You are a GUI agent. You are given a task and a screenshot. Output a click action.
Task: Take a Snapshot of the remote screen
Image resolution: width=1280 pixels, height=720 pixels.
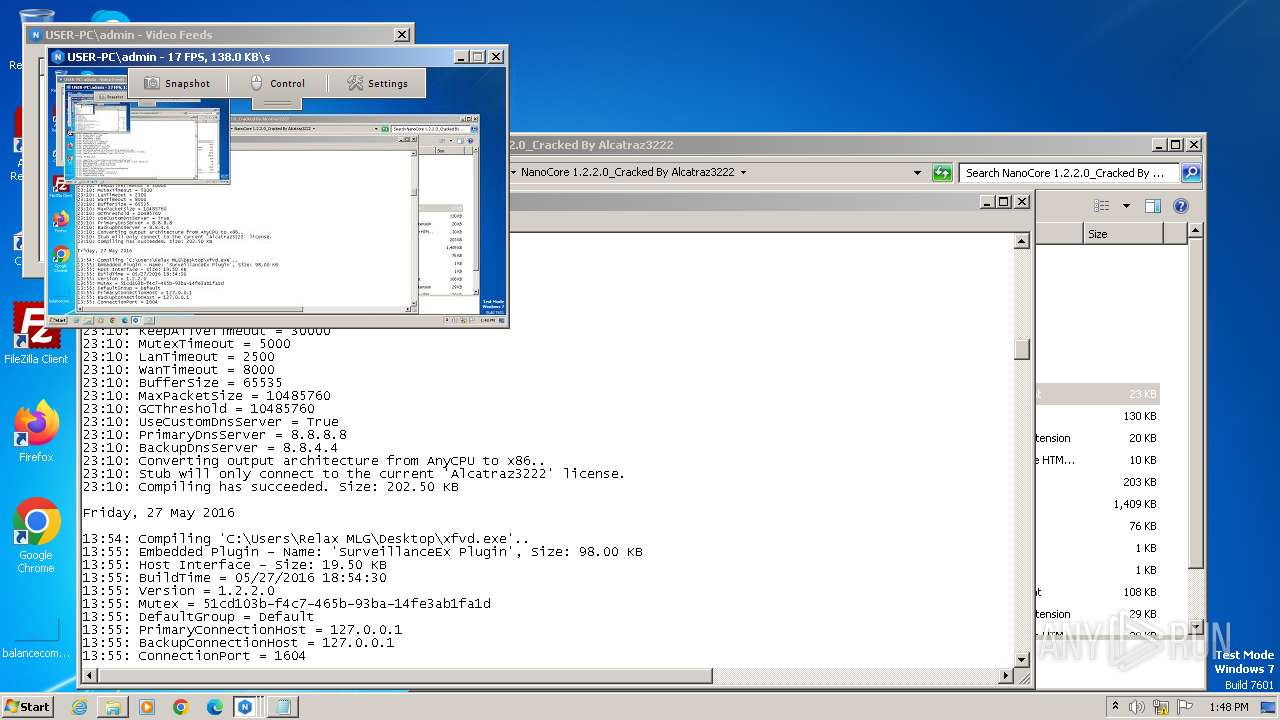(177, 83)
